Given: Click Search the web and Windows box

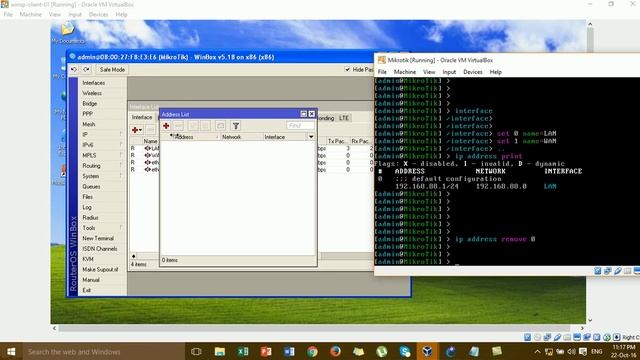Looking at the screenshot, I should 103,351.
